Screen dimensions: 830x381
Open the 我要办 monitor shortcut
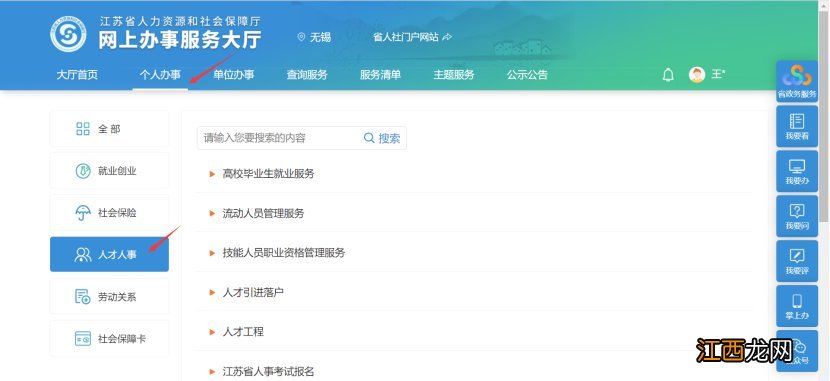tap(797, 171)
